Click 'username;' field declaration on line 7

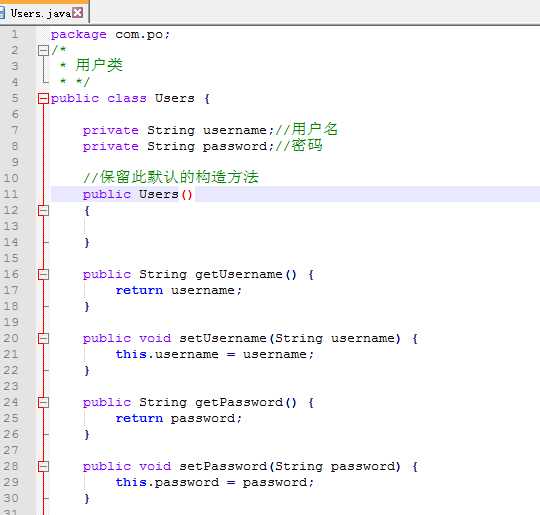click(238, 131)
